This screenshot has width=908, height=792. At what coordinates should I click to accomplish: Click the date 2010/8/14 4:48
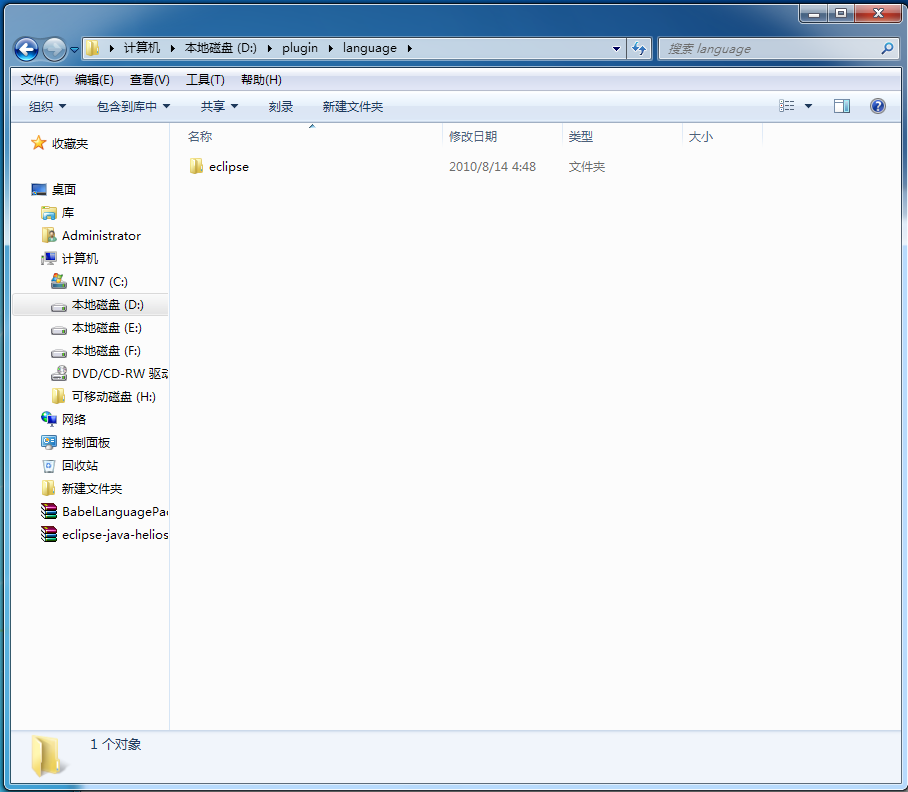coord(492,167)
